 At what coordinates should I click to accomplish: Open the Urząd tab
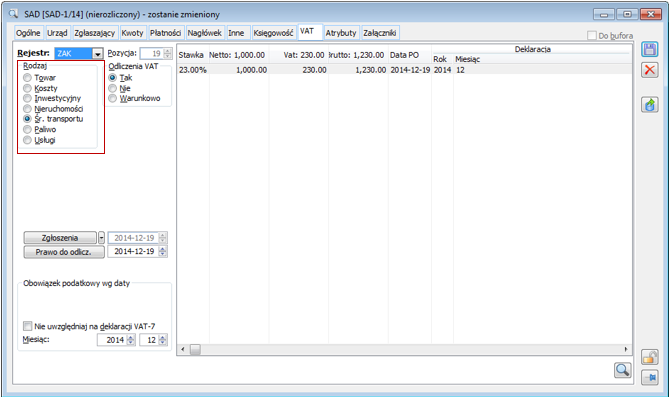point(57,33)
